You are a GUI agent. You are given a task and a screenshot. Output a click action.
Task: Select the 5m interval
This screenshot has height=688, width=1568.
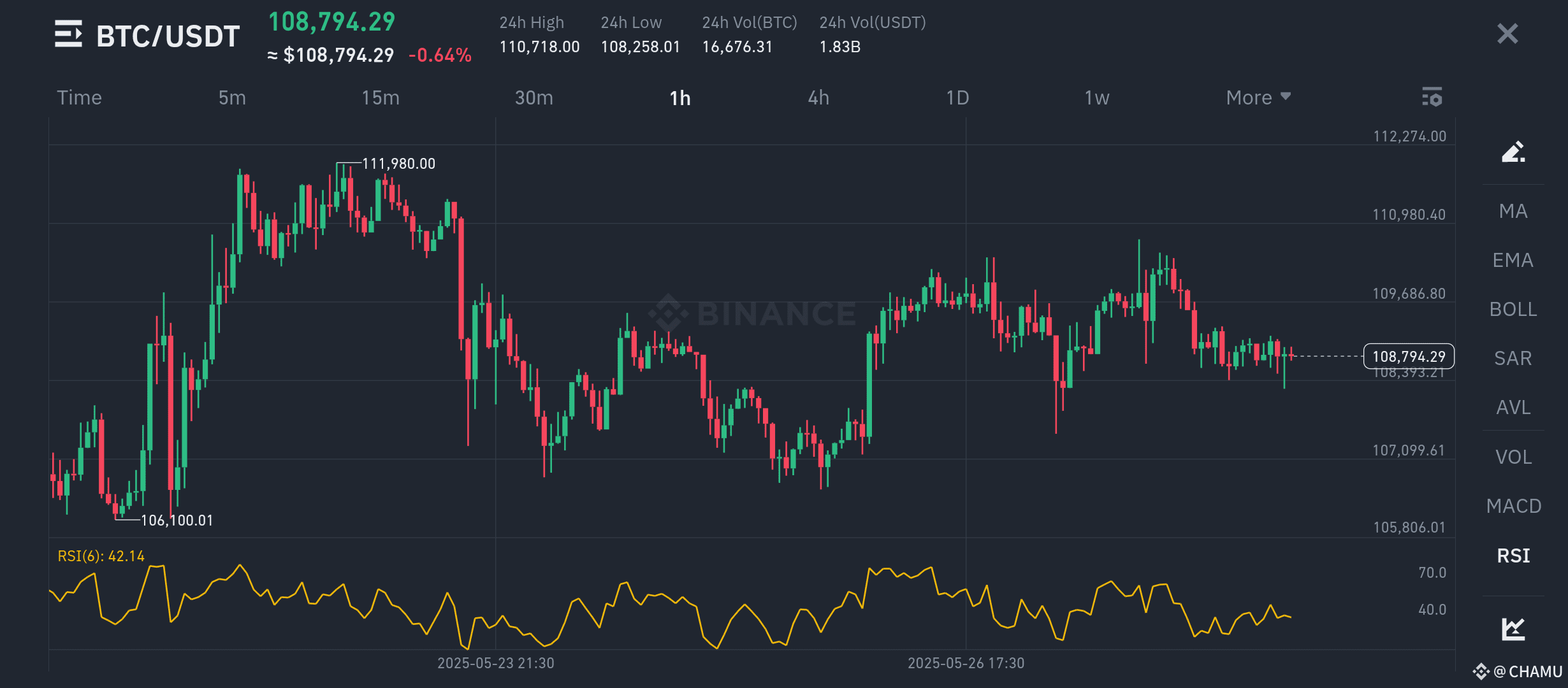pos(232,97)
